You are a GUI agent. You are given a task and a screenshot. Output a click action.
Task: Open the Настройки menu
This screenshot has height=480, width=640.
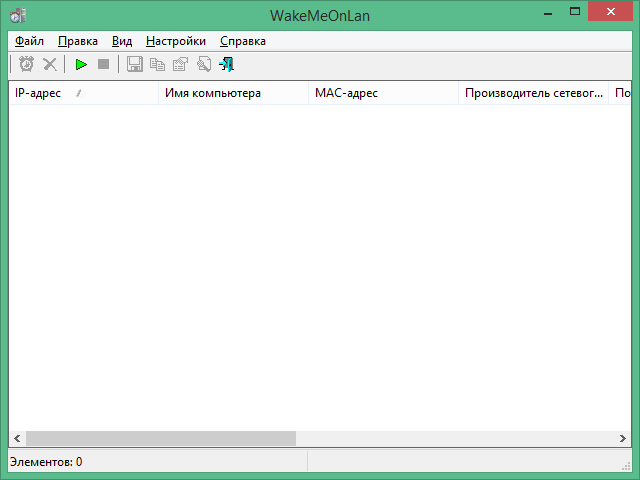click(x=175, y=41)
